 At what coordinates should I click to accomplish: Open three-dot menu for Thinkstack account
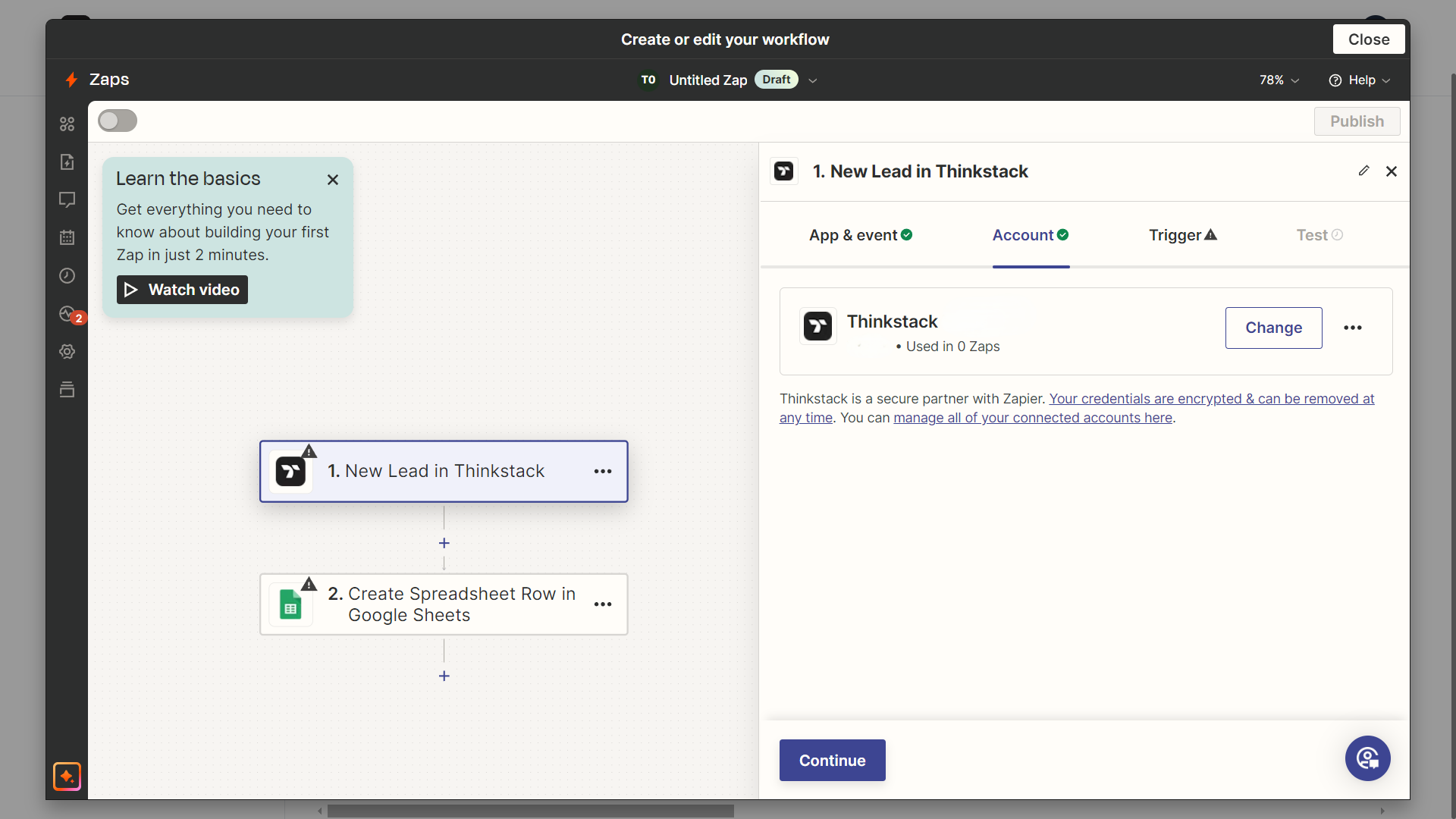1353,328
